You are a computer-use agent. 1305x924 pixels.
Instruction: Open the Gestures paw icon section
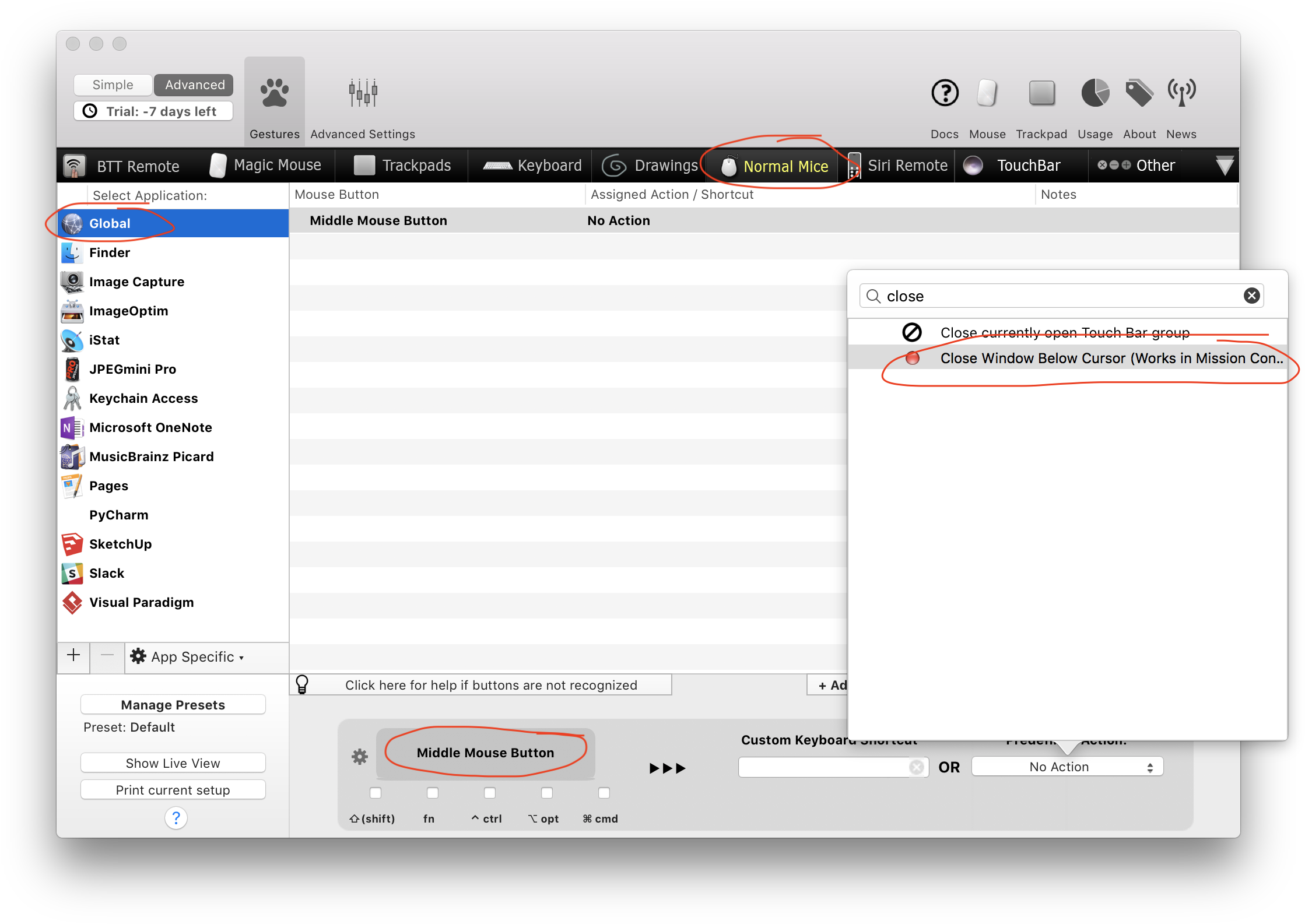click(x=274, y=94)
